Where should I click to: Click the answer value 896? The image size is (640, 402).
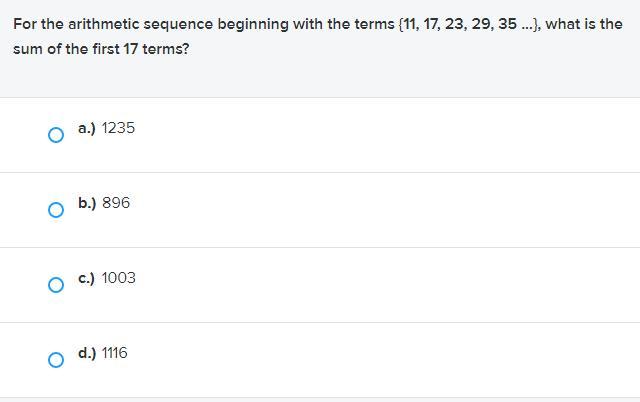coord(116,203)
